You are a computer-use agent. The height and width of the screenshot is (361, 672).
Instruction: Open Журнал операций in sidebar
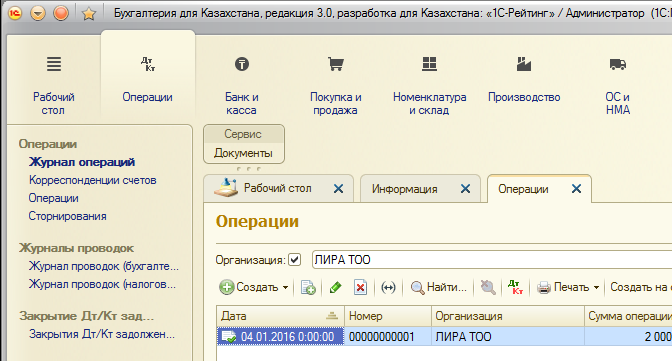(82, 162)
